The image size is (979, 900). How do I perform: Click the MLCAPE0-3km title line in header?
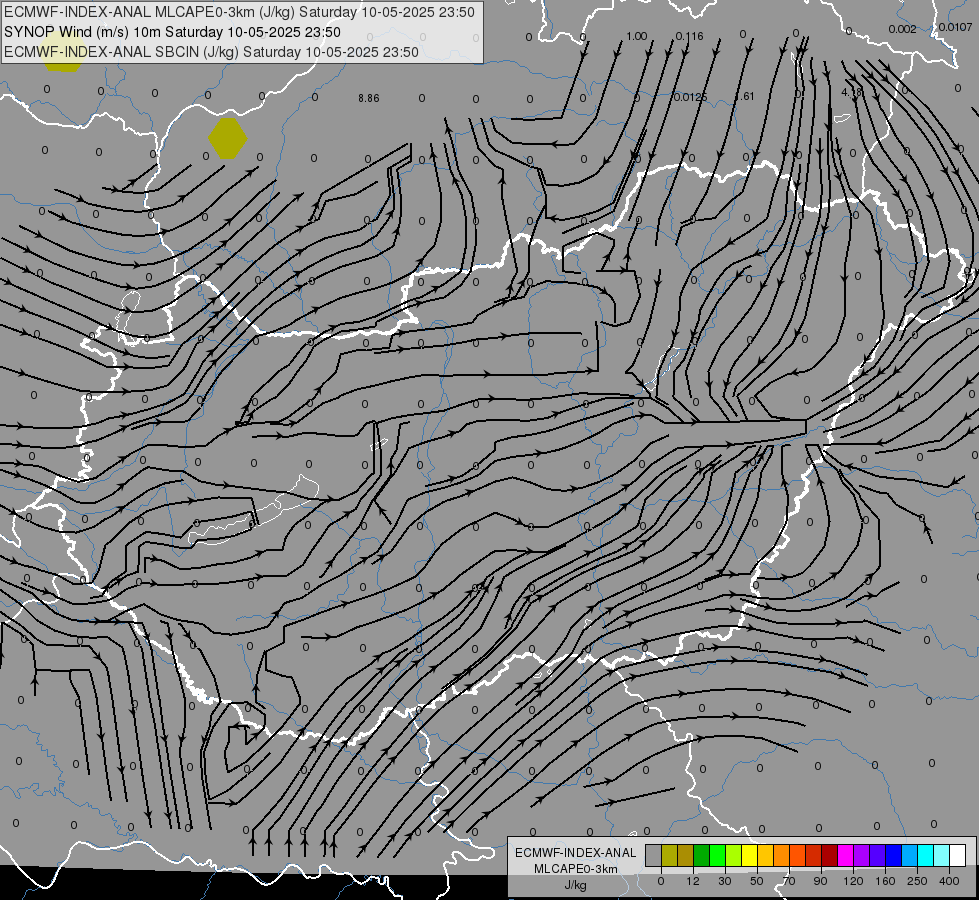[239, 12]
